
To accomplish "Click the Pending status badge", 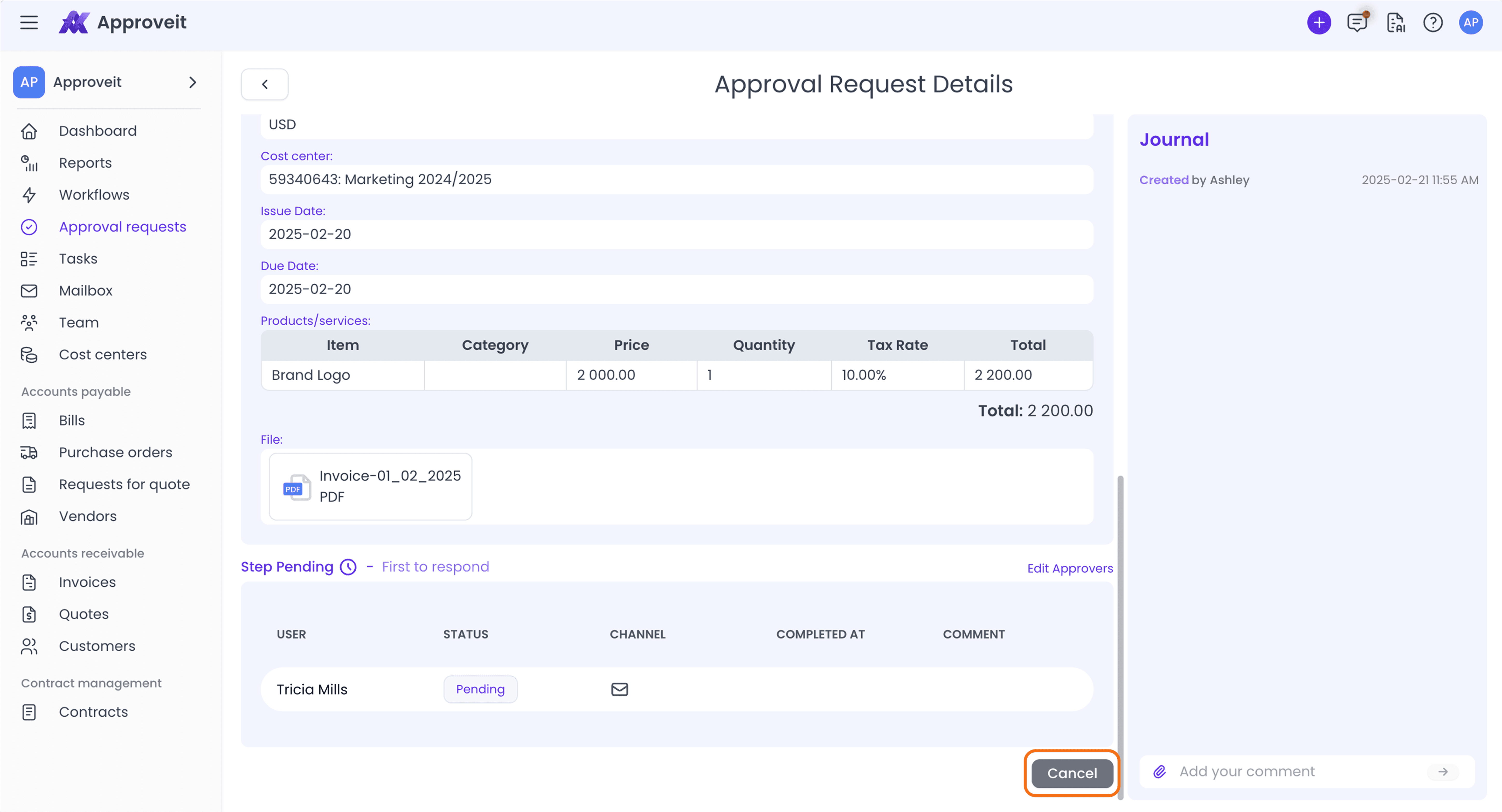I will click(480, 690).
